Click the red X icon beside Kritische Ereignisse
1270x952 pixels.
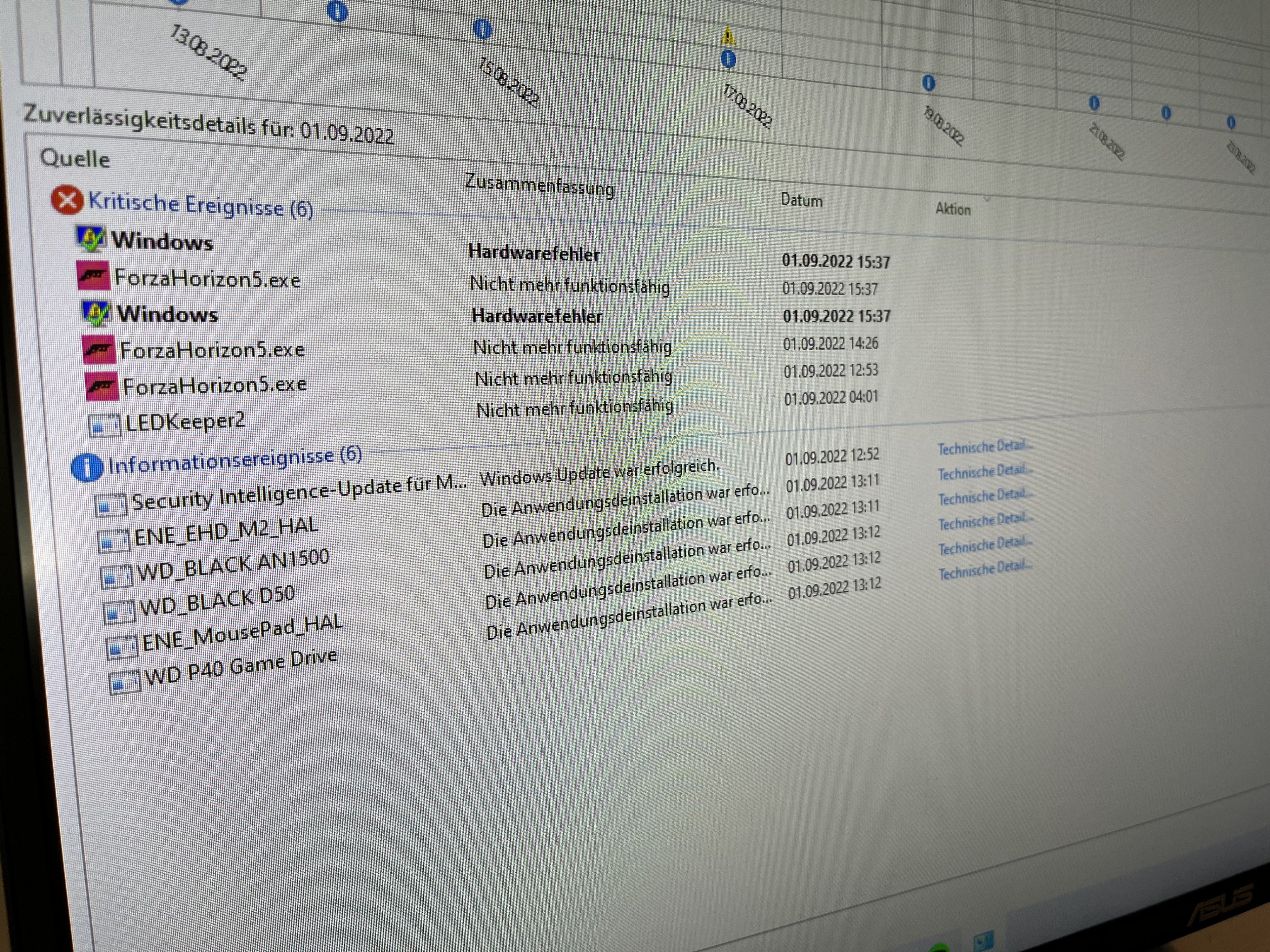[67, 200]
